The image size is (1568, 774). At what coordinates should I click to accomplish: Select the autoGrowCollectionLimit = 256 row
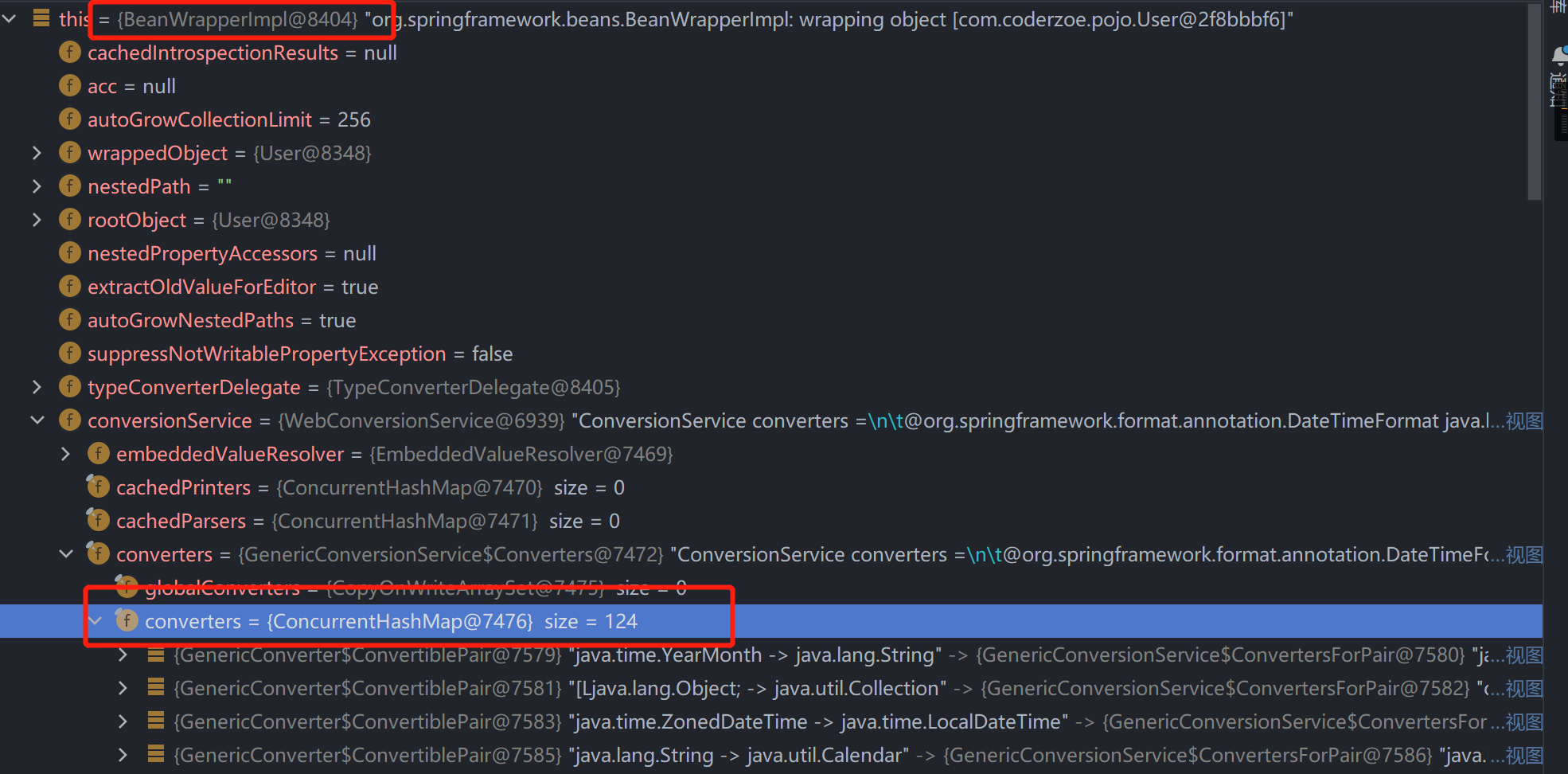point(771,119)
